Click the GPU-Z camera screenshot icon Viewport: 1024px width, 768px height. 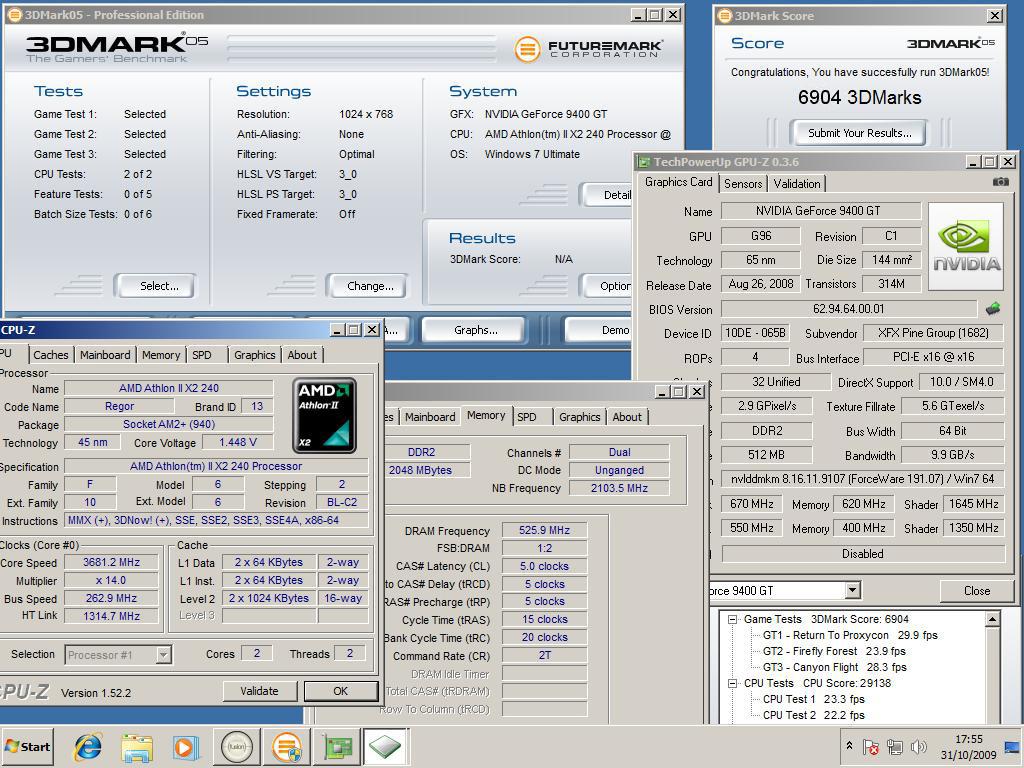(1000, 182)
